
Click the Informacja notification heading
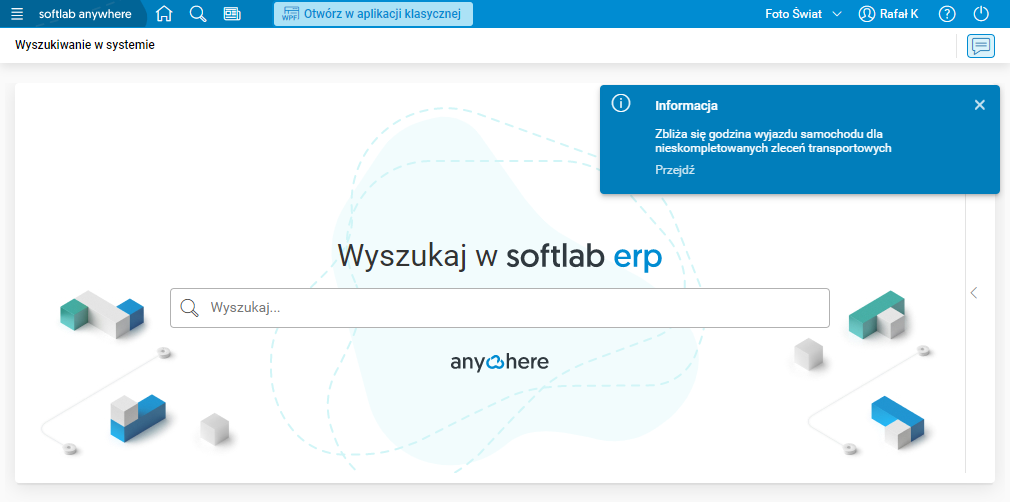click(686, 106)
